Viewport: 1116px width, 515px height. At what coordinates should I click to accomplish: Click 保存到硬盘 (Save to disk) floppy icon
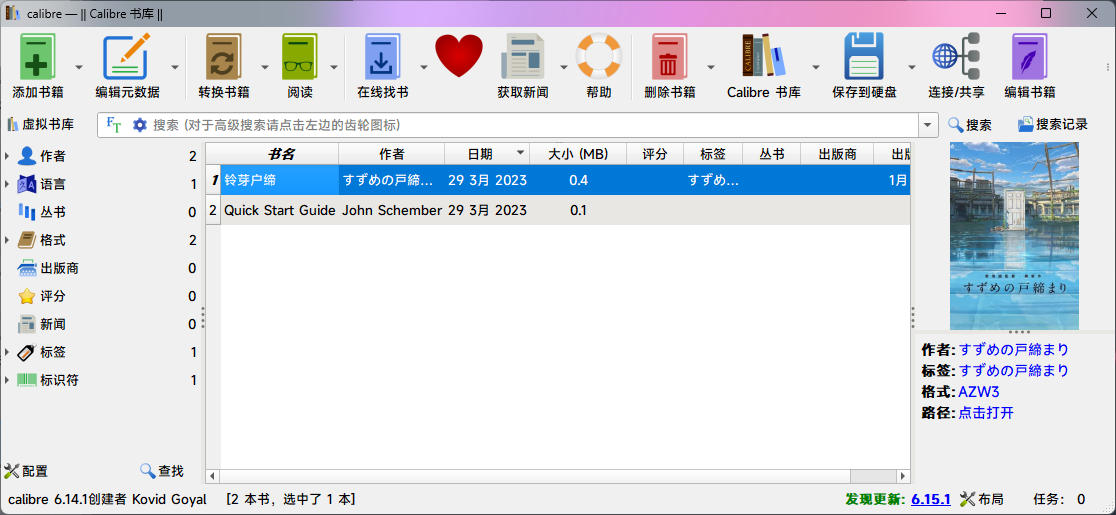(x=864, y=56)
